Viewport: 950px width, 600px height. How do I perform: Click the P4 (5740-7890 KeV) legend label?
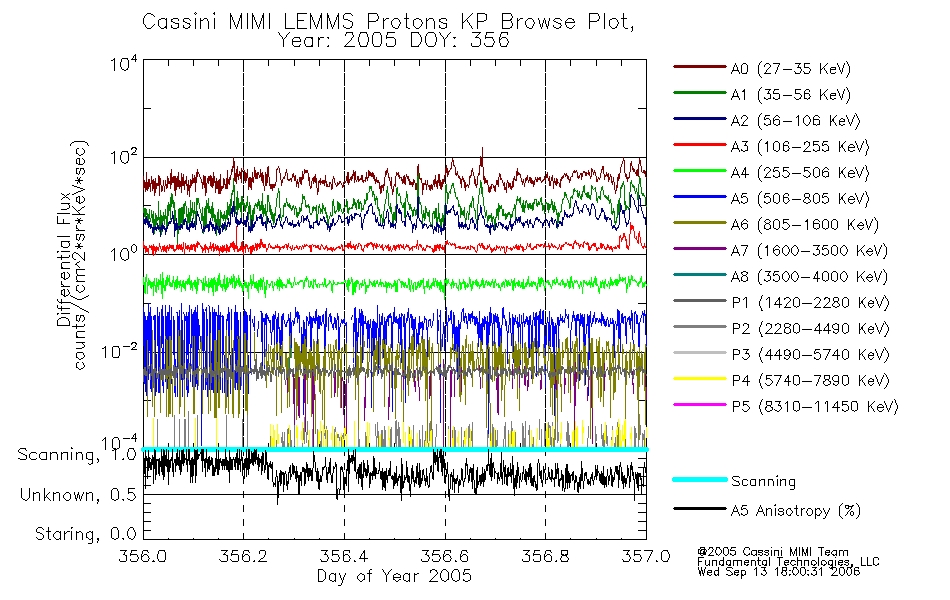(x=810, y=381)
